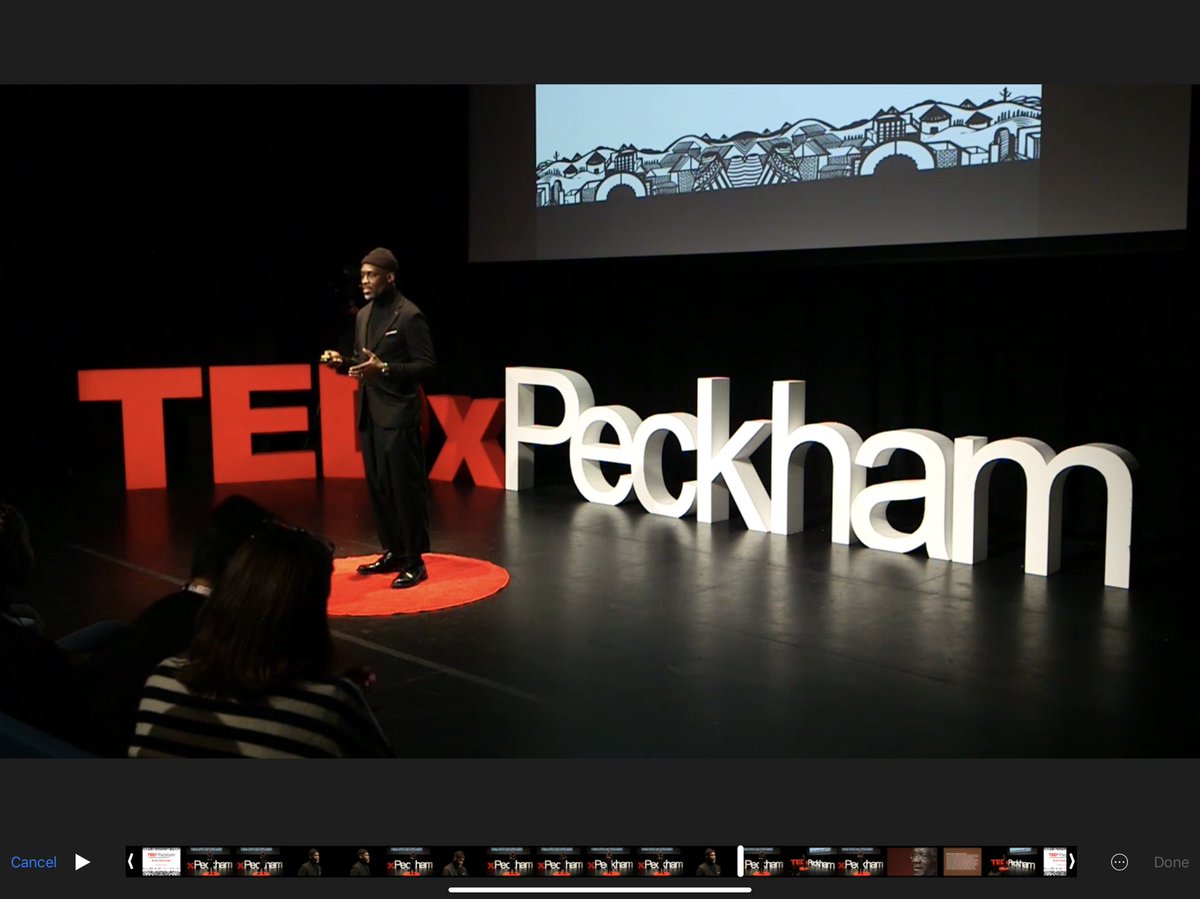This screenshot has height=899, width=1200.
Task: Jump to the last white thumbnail in filmstrip
Action: (x=1055, y=862)
